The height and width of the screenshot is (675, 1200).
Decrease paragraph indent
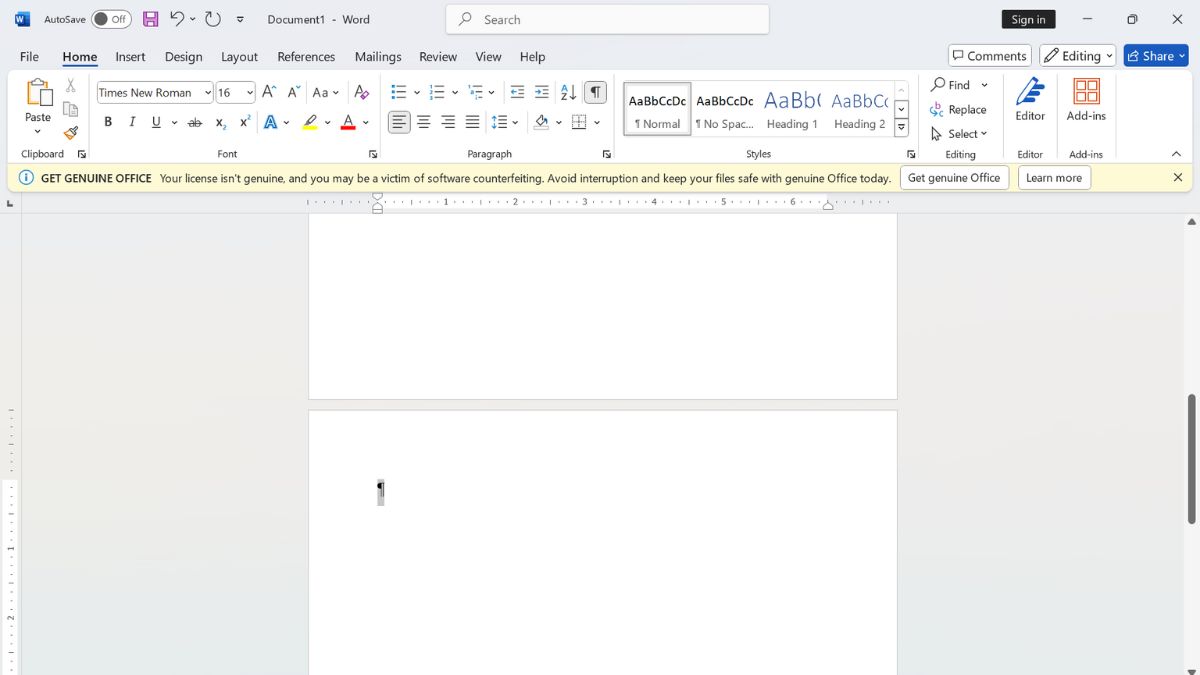tap(517, 92)
